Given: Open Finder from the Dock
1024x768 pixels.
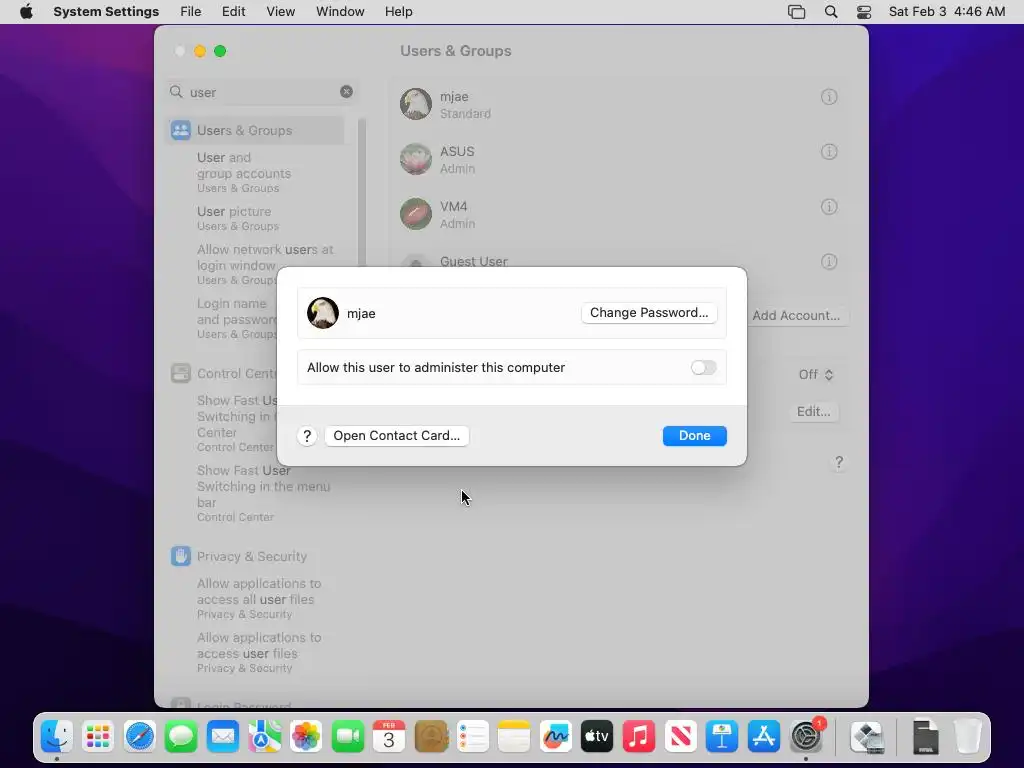Looking at the screenshot, I should pyautogui.click(x=57, y=737).
